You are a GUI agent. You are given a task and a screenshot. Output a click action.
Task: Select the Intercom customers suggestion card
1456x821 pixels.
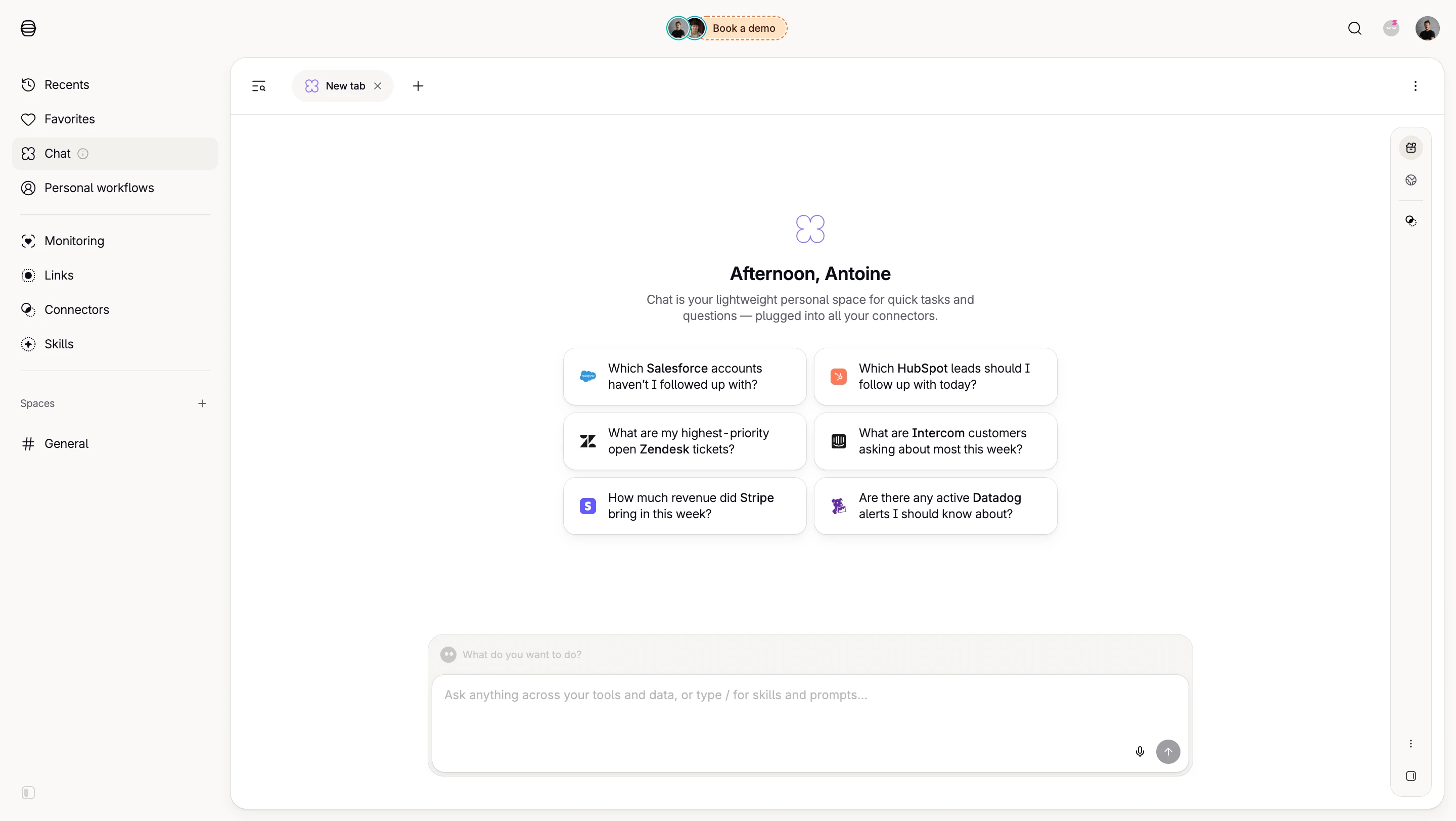[x=935, y=441]
